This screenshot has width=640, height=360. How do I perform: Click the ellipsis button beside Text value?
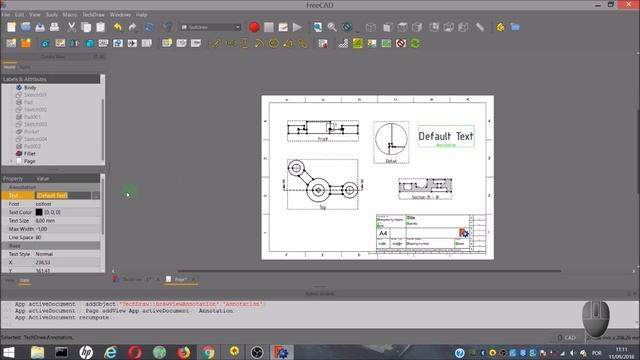coord(96,196)
